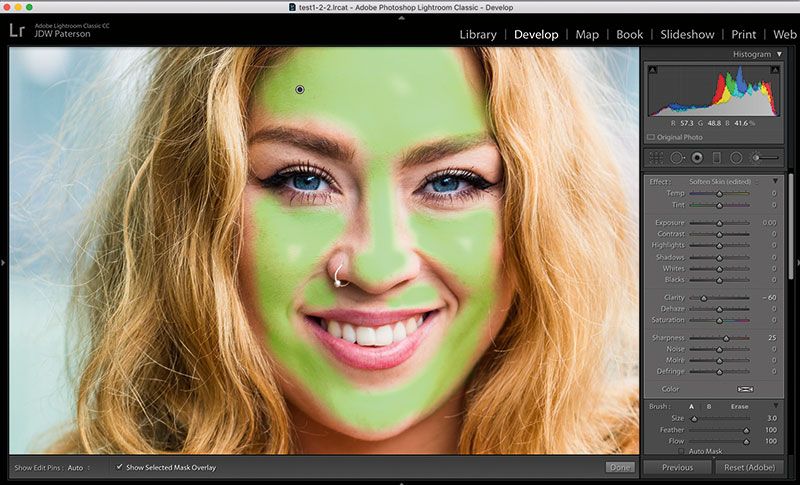Click the Shadows slider handle

pos(719,258)
